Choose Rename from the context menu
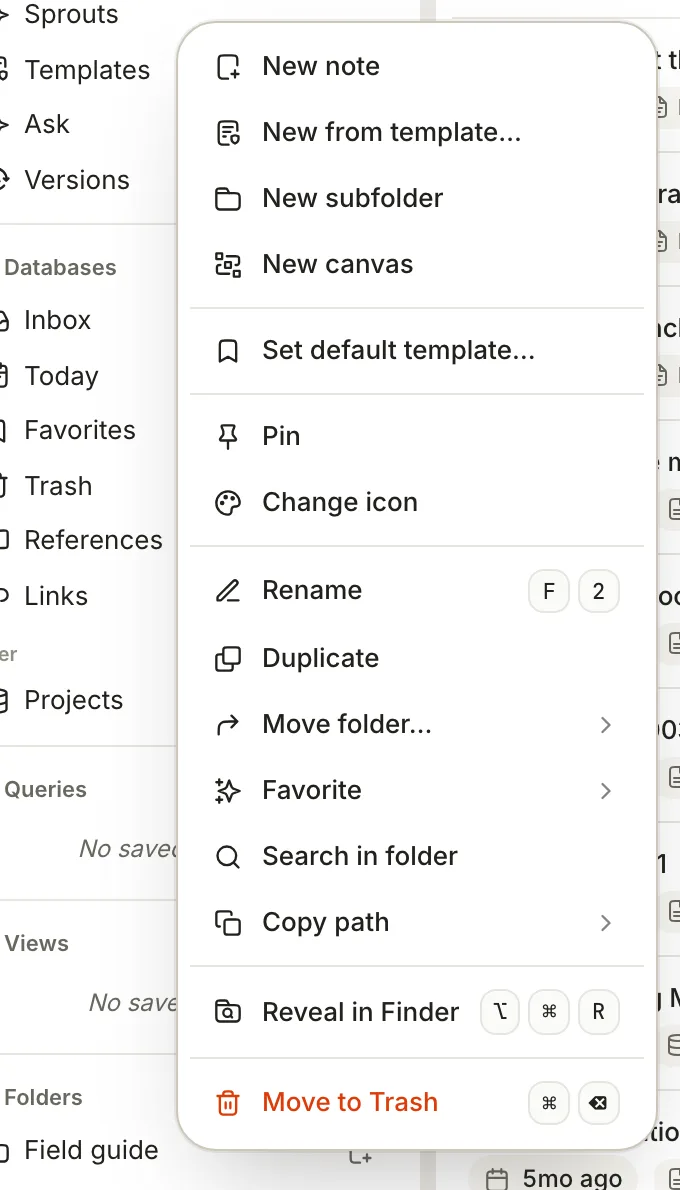Screen dimensions: 680x1190 (x=417, y=590)
